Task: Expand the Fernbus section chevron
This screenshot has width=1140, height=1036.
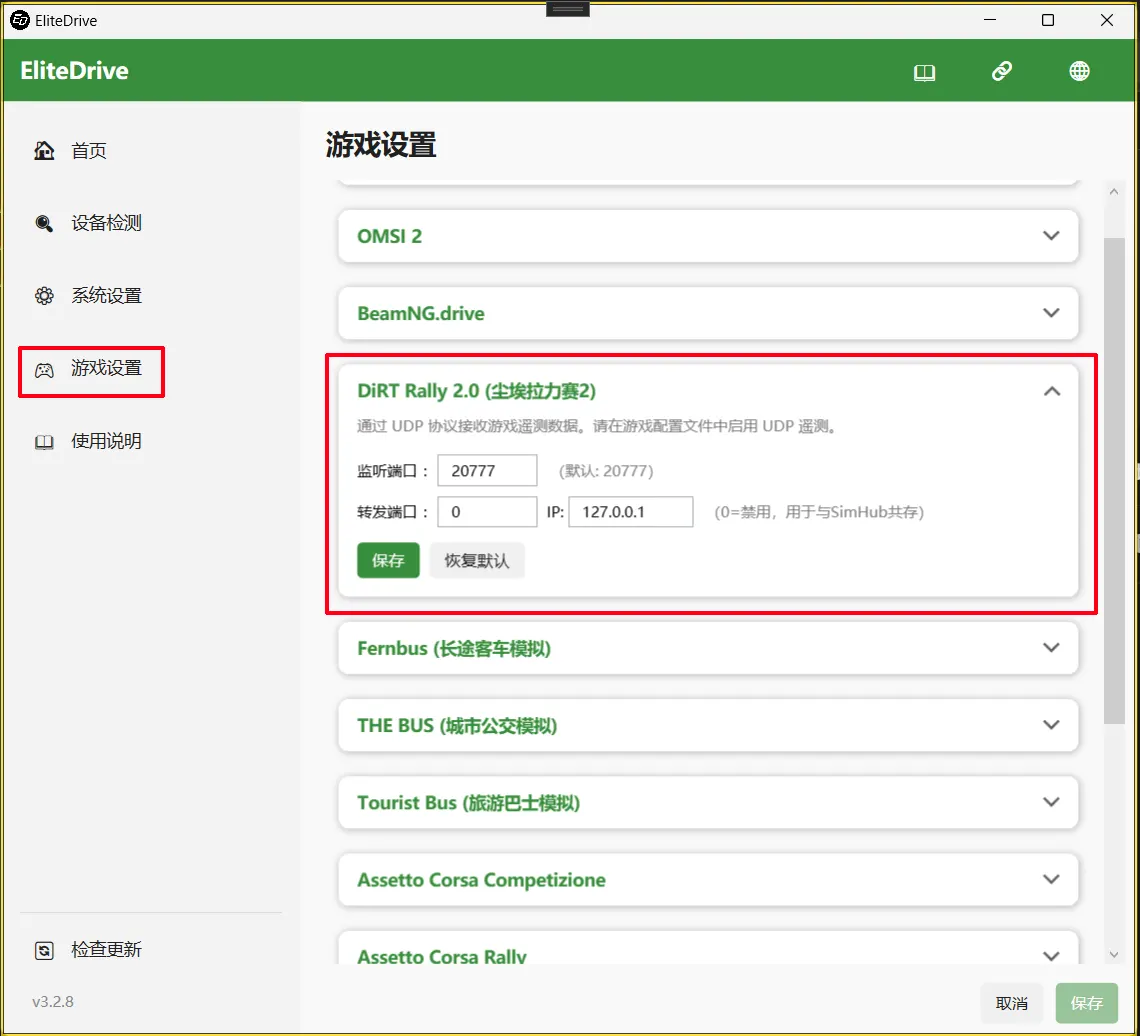Action: click(1051, 648)
